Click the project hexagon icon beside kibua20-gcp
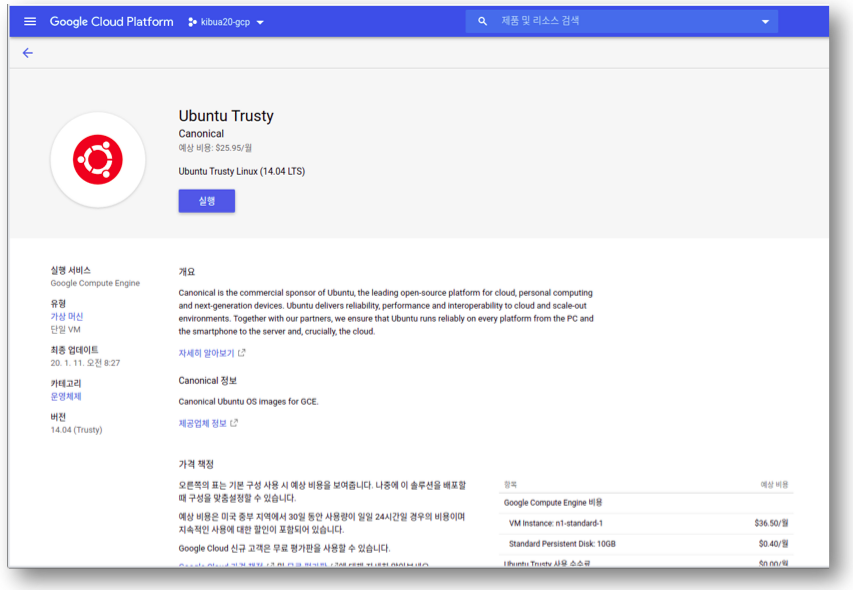 [192, 22]
